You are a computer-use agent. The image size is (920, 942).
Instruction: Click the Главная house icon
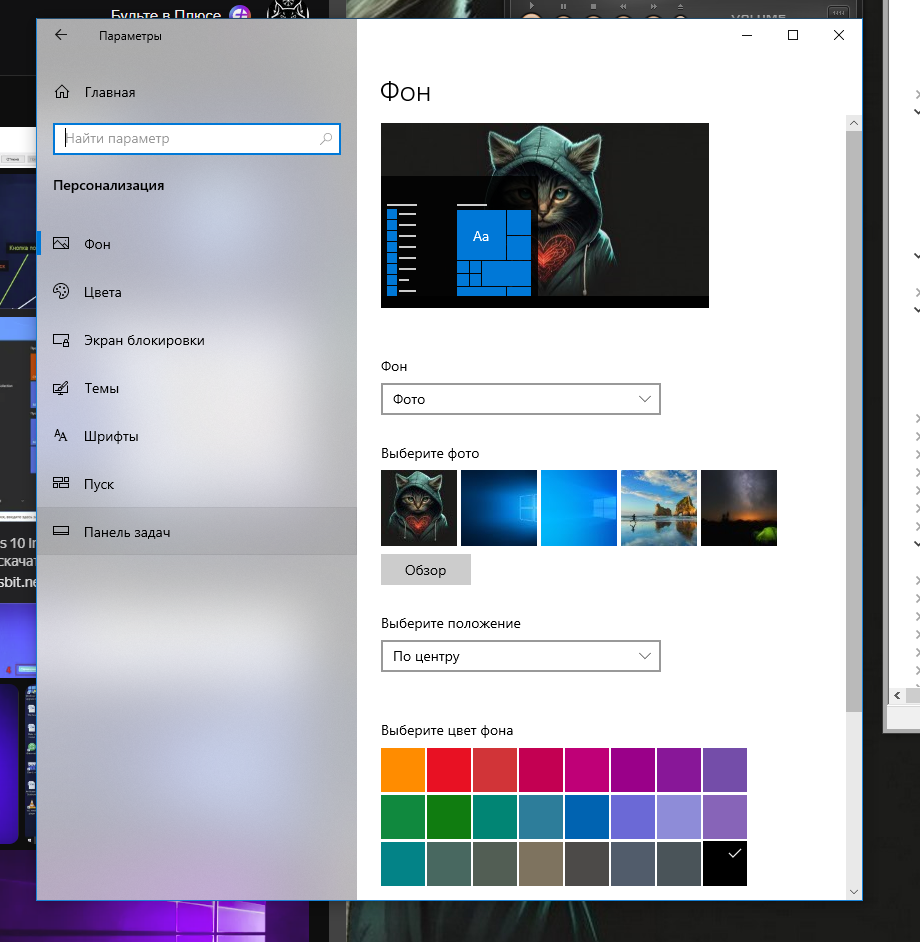click(x=61, y=92)
